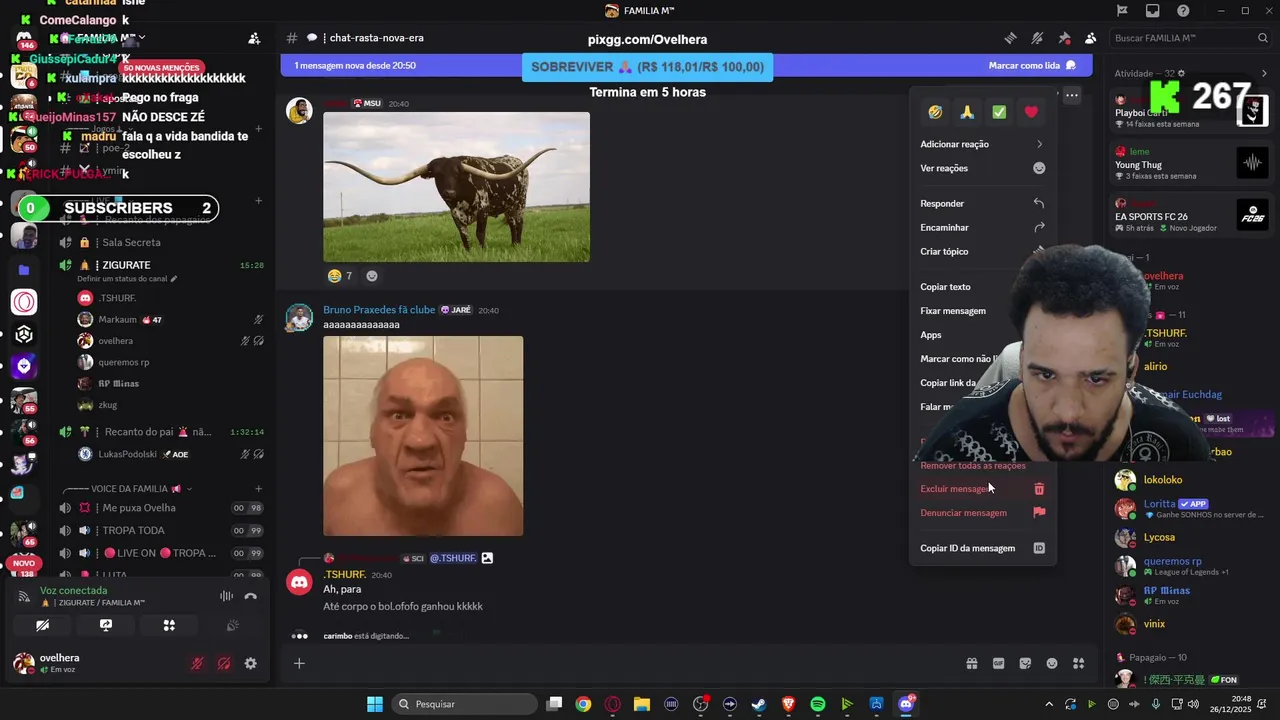Disconnect from voice with hang-up icon
The image size is (1280, 720).
coord(251,596)
